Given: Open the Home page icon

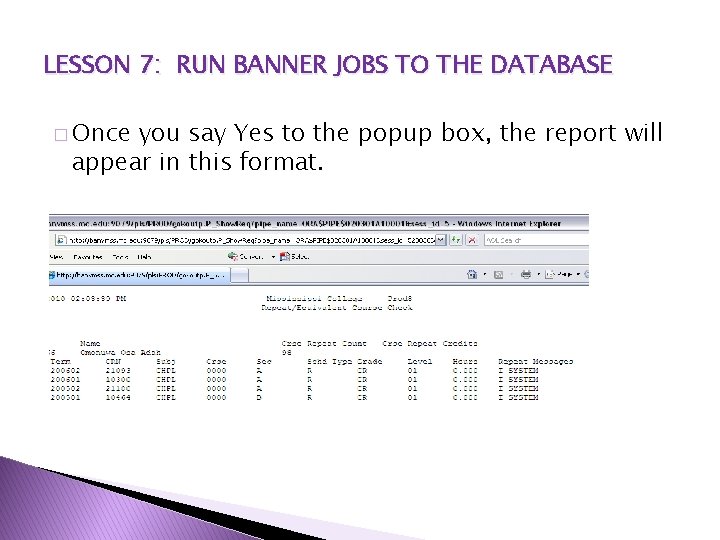Looking at the screenshot, I should (x=472, y=275).
